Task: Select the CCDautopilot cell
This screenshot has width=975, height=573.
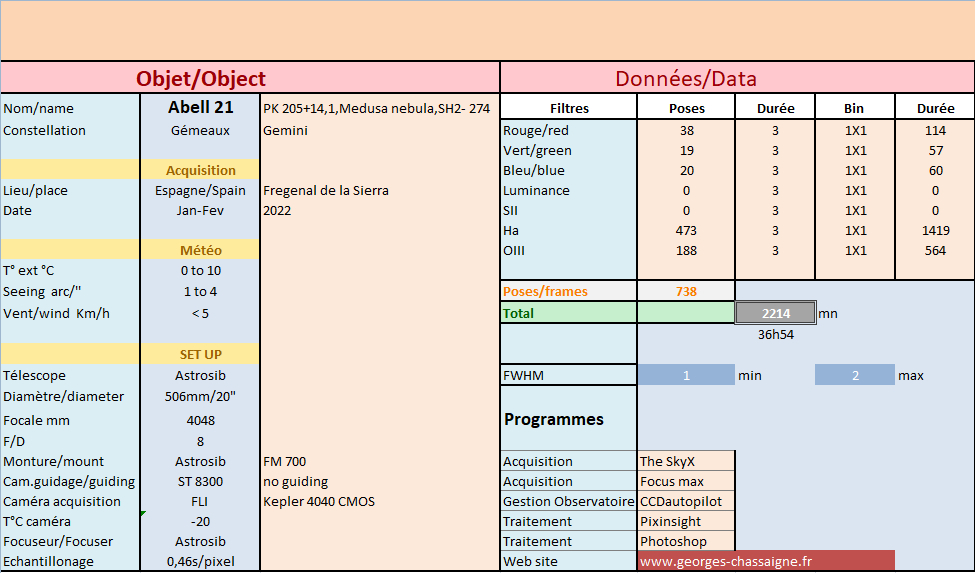Action: coord(686,502)
